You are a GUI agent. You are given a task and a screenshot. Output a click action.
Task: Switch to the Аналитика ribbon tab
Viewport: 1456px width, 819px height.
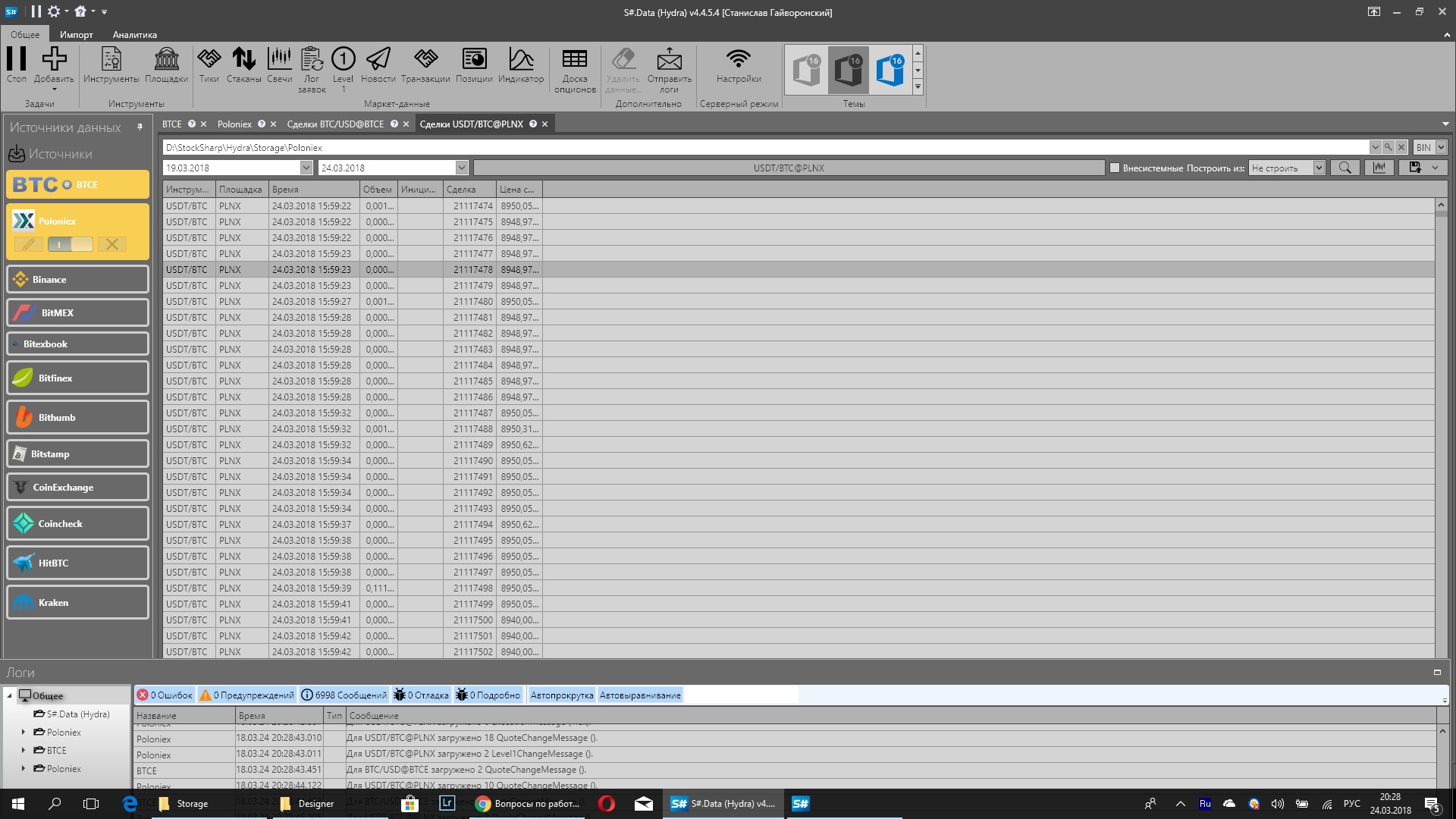point(134,34)
